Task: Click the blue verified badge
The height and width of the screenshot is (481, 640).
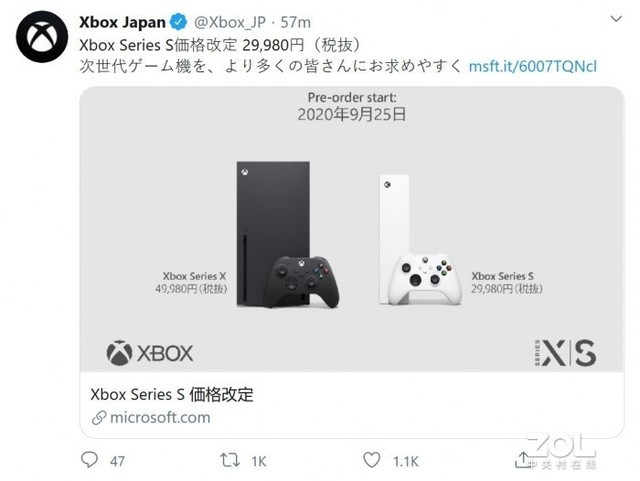Action: [178, 22]
